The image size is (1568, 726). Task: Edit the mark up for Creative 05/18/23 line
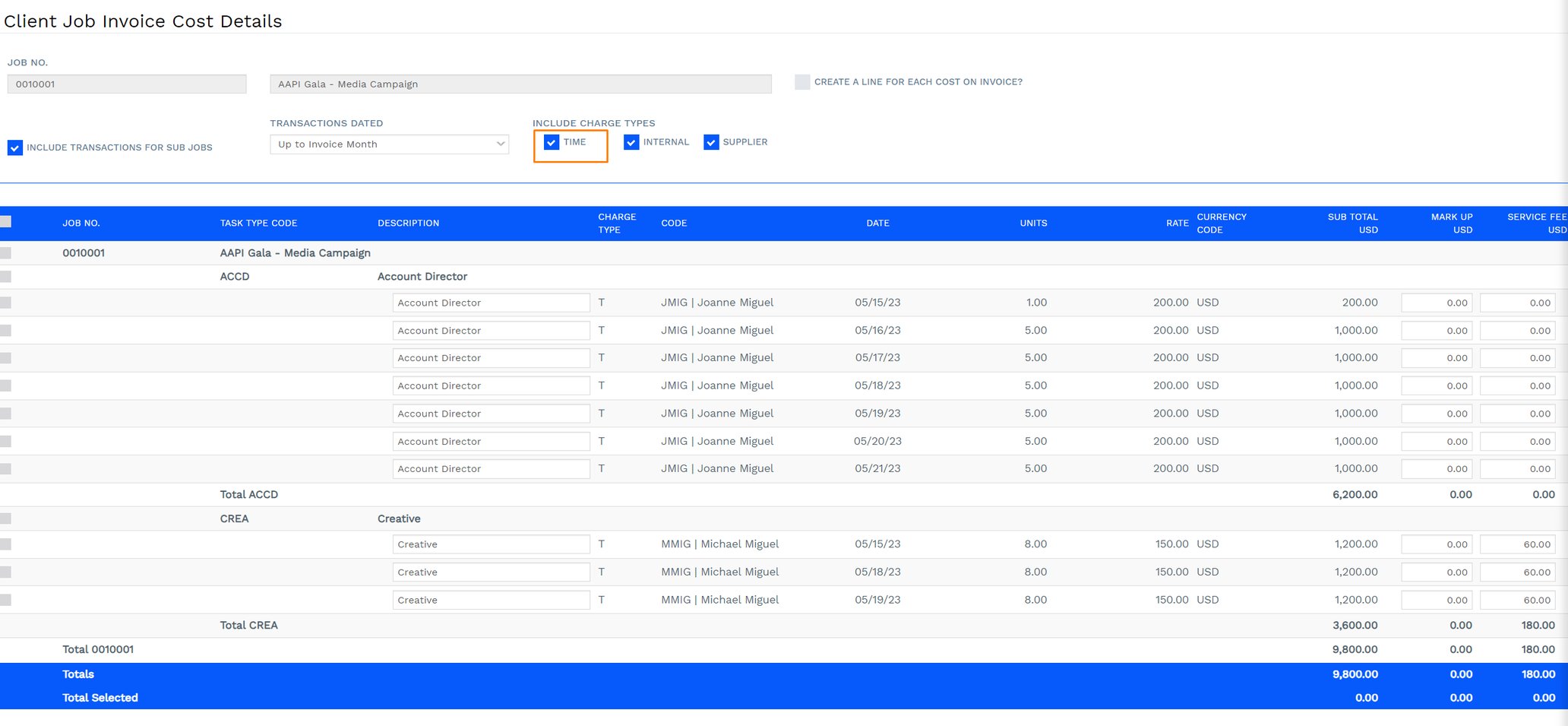tap(1436, 572)
